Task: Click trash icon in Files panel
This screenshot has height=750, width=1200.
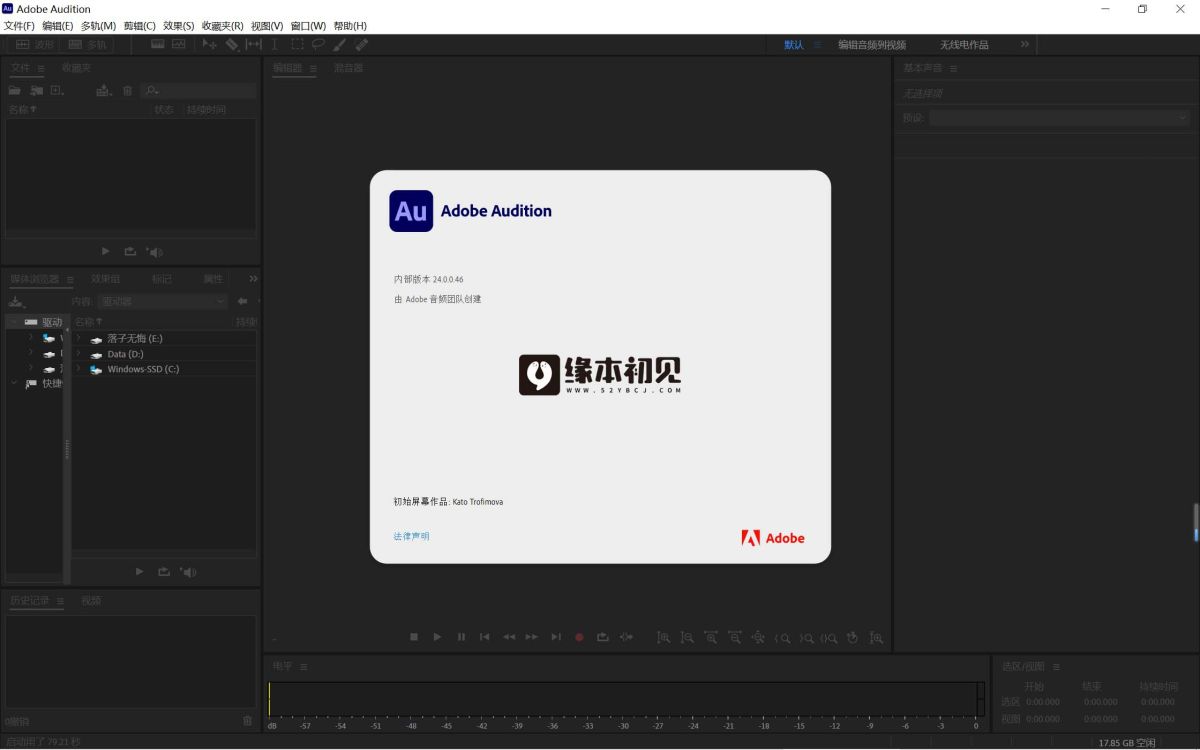Action: [x=127, y=90]
